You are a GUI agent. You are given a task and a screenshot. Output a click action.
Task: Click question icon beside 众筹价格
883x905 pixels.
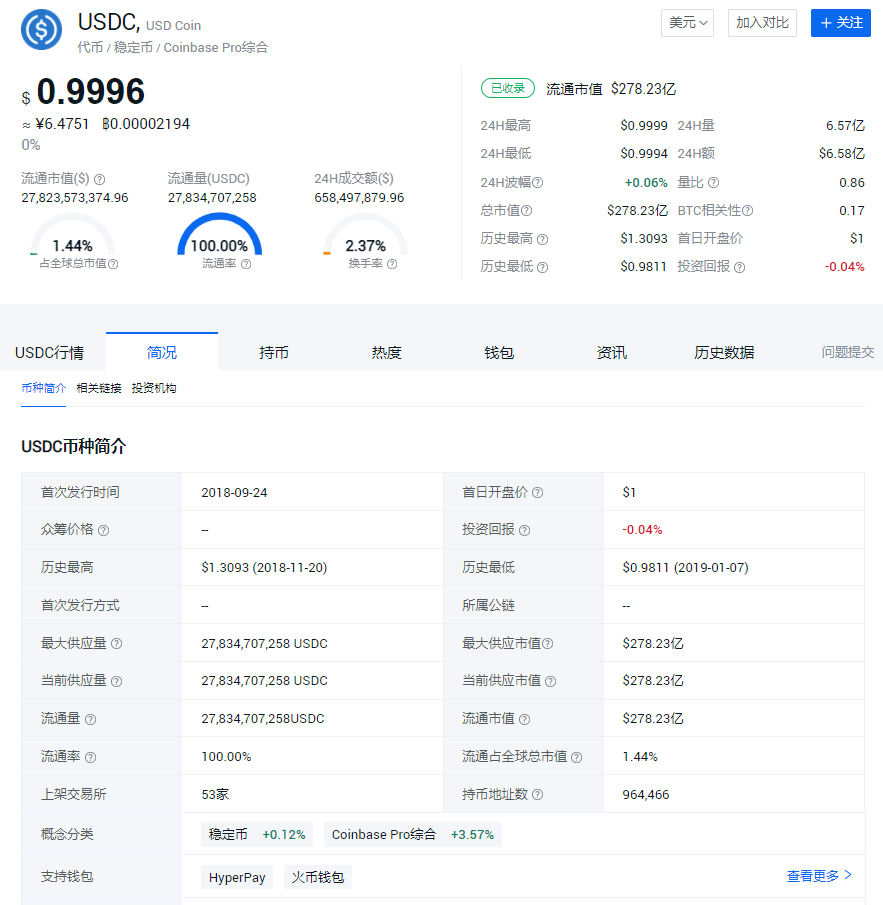(x=104, y=530)
